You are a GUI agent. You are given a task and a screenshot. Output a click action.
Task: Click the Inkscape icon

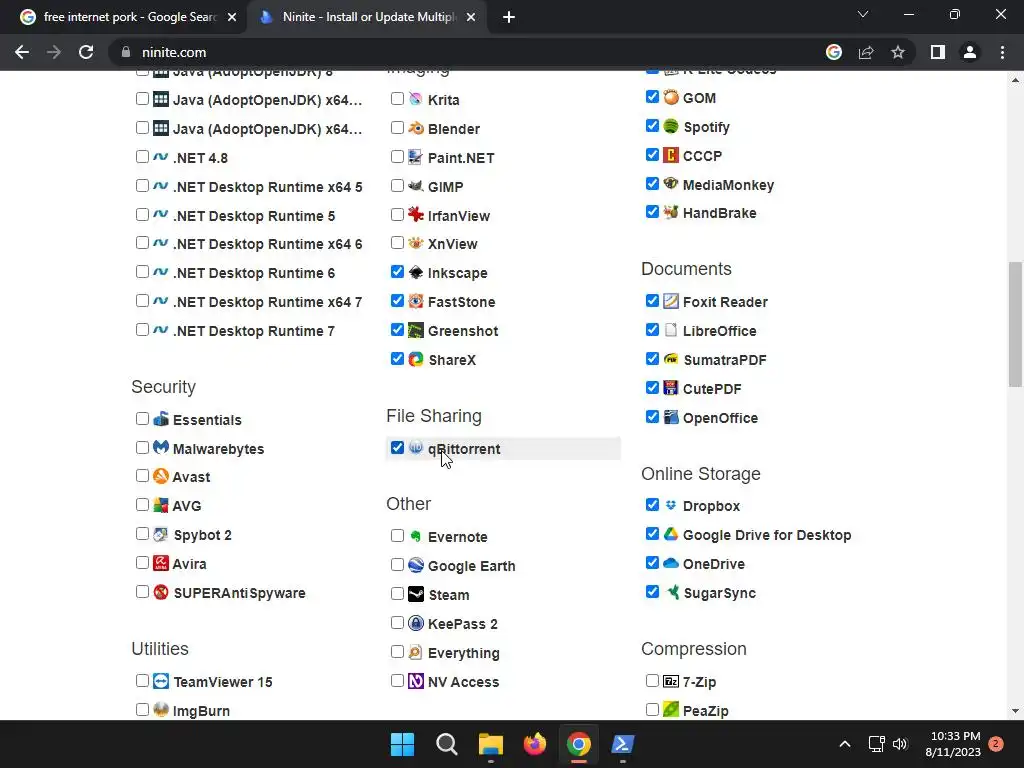click(416, 272)
